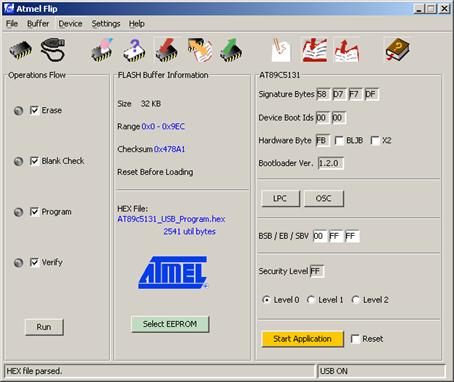Click the Erase status indicator light
Screen dimensions: 454x382
click(x=18, y=110)
